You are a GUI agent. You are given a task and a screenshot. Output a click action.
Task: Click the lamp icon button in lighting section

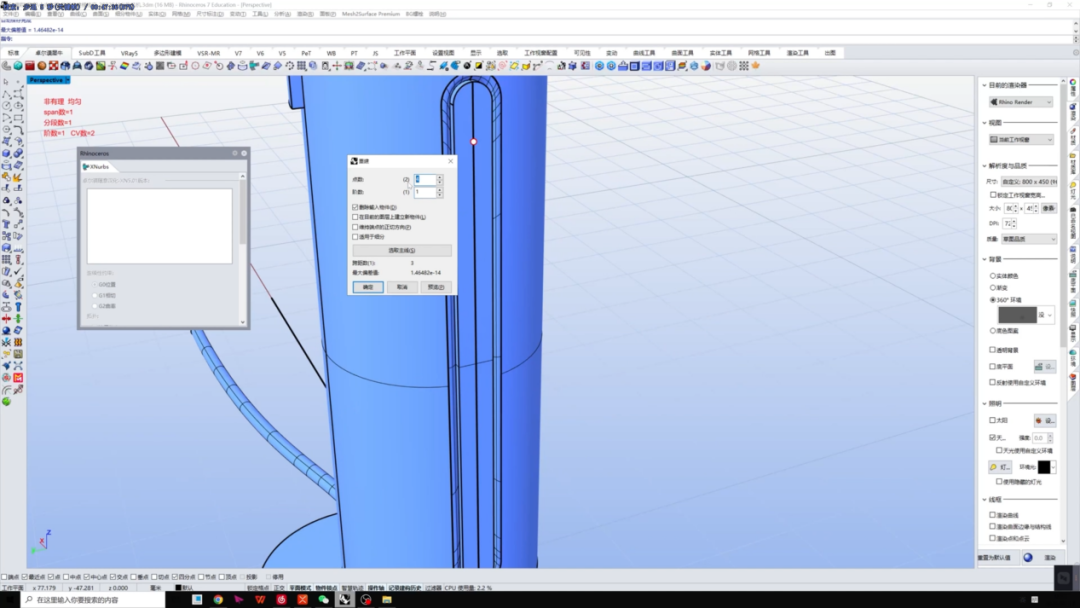tap(999, 467)
